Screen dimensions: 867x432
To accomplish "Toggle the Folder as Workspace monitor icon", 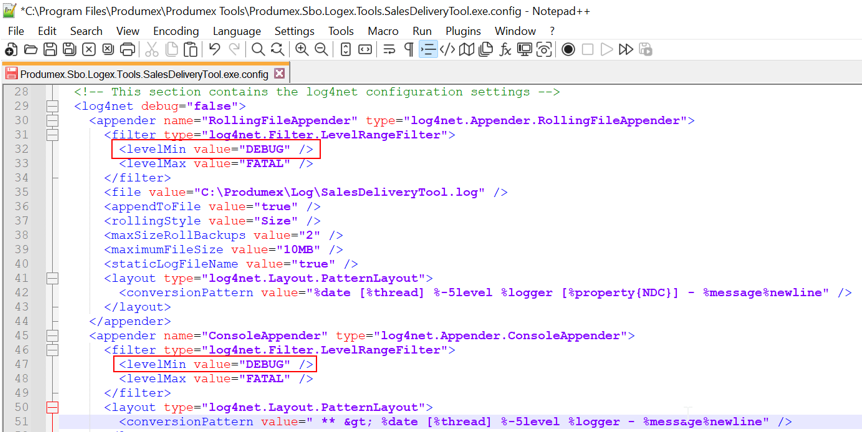I will 524,50.
